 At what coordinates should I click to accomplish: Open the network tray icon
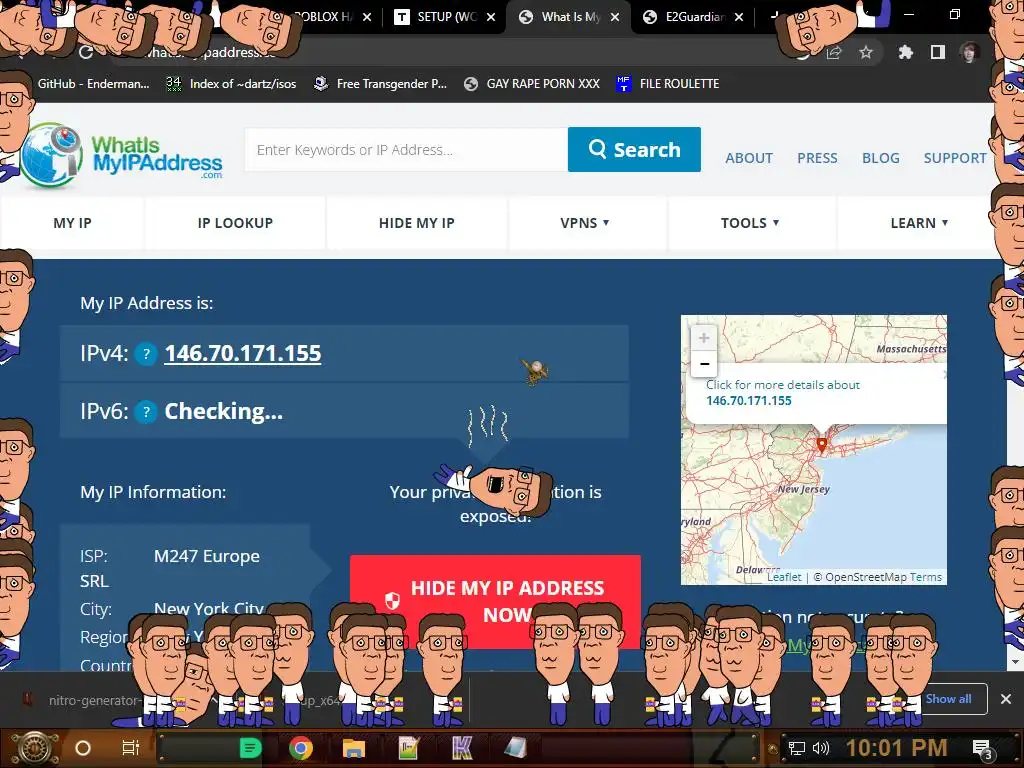point(796,748)
